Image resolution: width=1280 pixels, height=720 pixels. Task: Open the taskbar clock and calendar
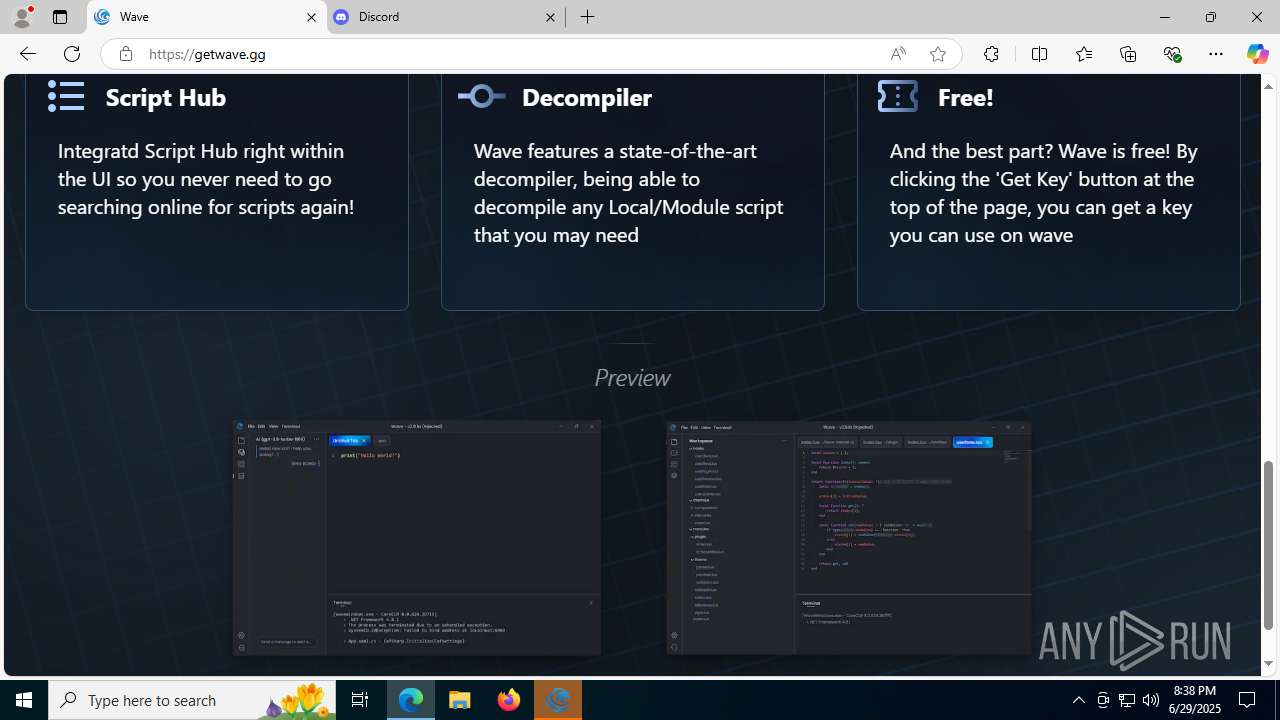pos(1195,700)
